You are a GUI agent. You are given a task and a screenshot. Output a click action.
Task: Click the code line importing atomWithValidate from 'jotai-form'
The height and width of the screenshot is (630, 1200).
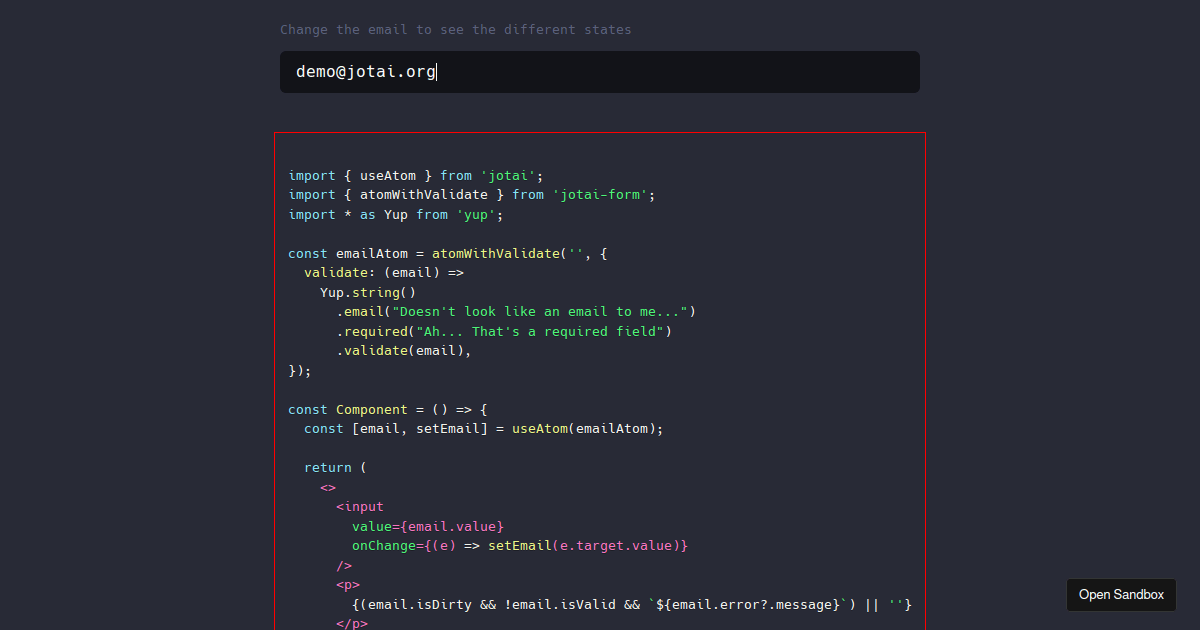472,195
